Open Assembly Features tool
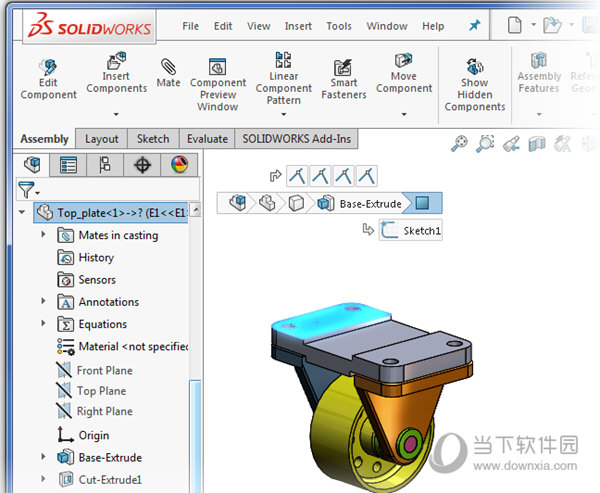This screenshot has width=600, height=493. 539,73
